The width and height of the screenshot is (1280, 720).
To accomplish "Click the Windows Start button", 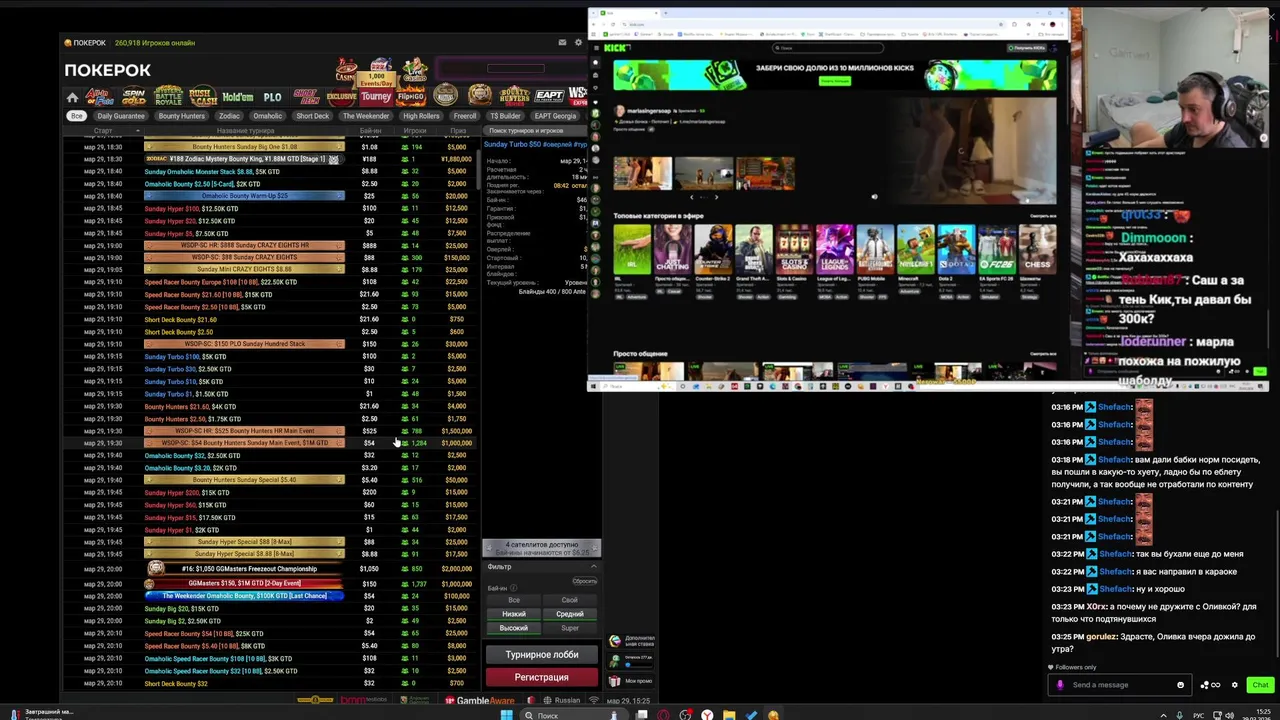I will [x=506, y=715].
